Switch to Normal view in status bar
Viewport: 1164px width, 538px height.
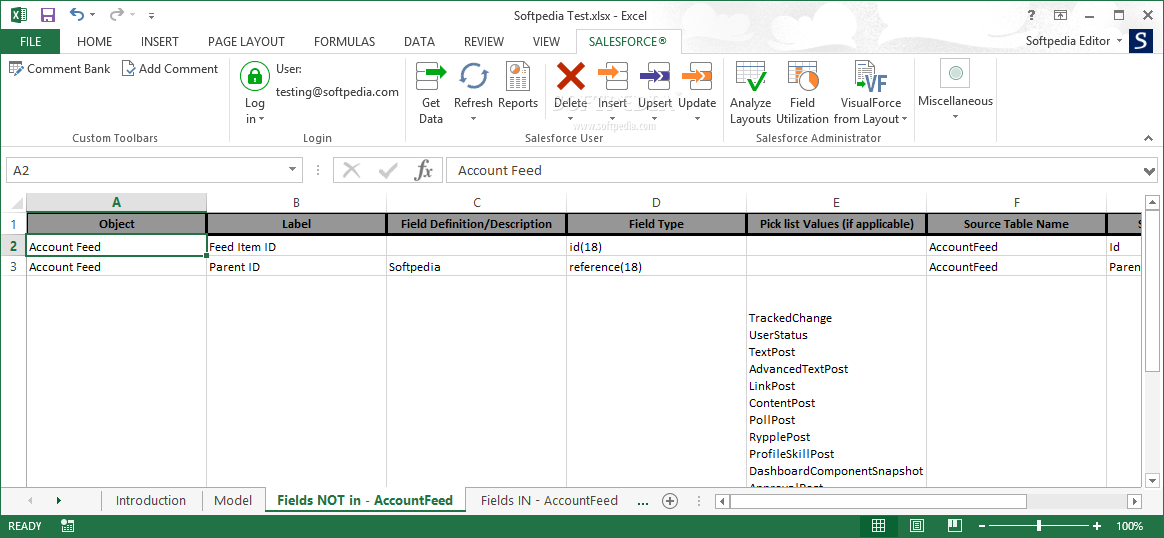pos(878,525)
